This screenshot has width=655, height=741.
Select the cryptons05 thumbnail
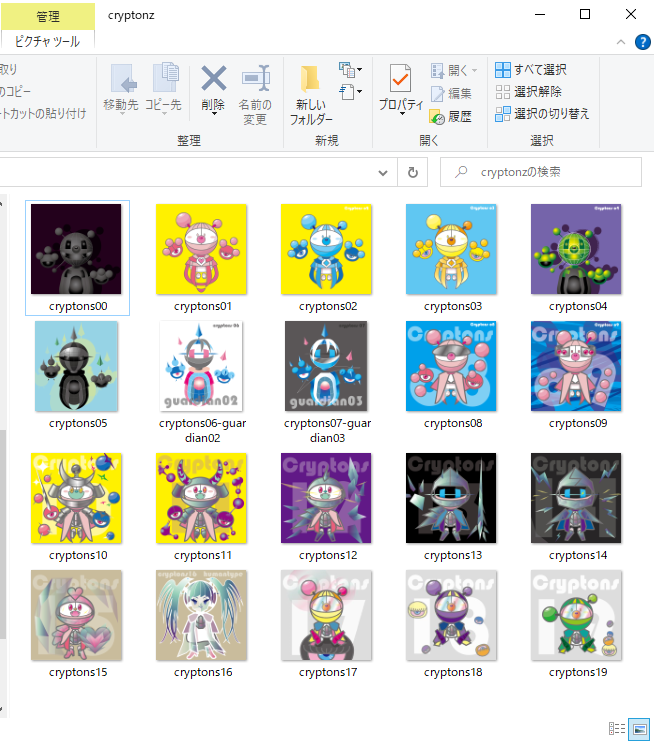click(x=76, y=366)
